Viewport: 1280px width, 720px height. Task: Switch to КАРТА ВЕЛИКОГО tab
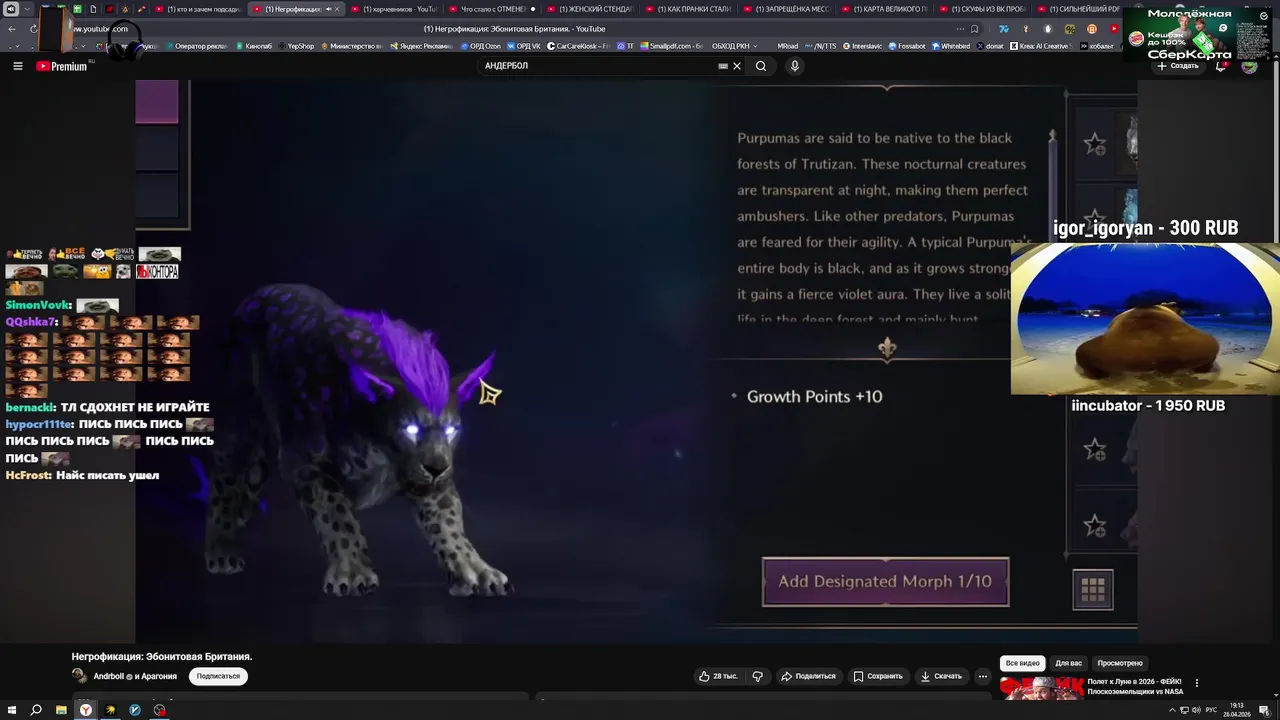(x=883, y=9)
